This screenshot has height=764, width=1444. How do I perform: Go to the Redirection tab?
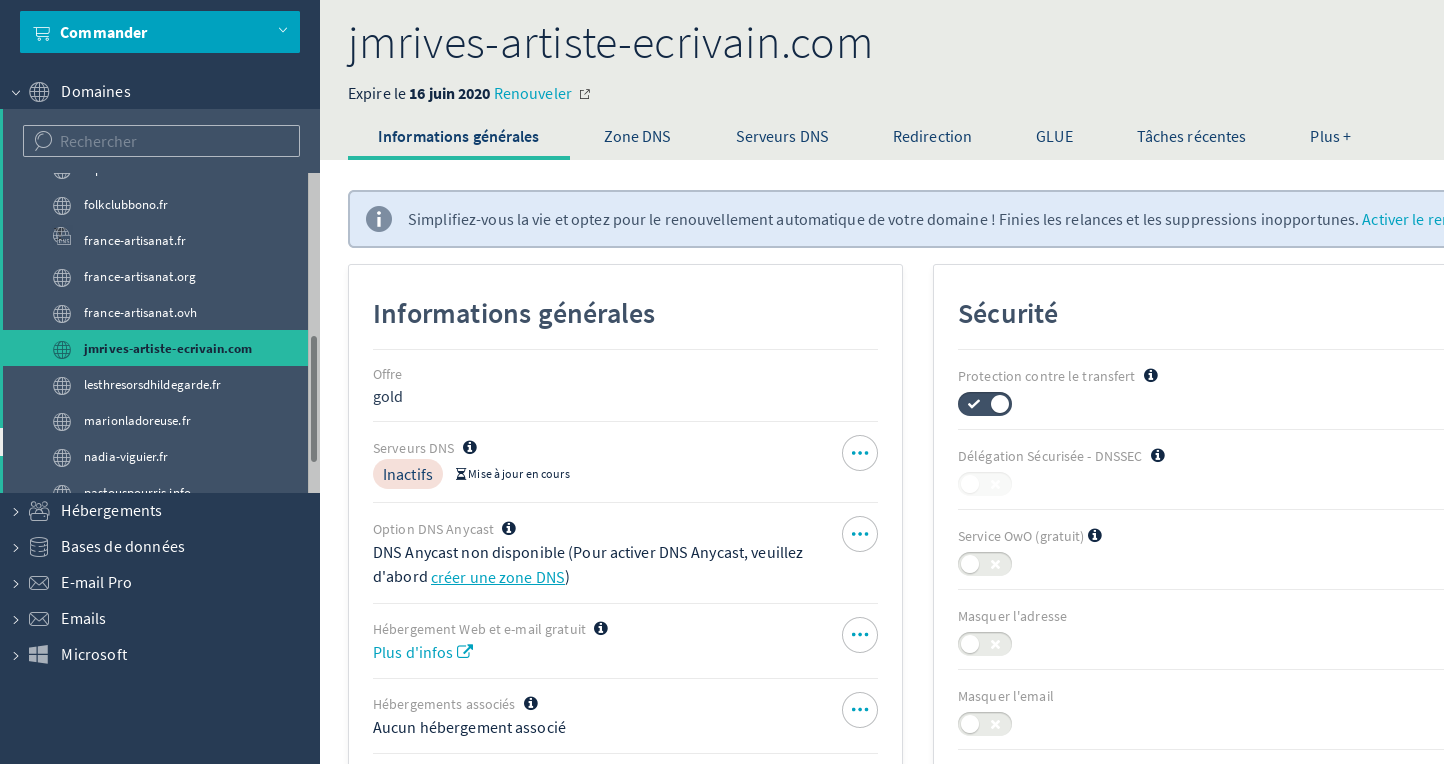click(x=932, y=137)
